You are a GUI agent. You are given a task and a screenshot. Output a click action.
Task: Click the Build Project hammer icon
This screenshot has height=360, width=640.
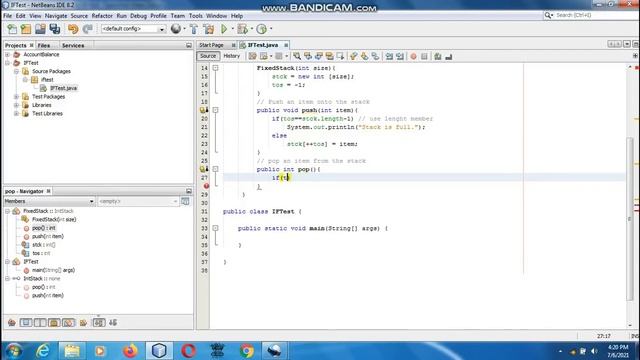[194, 29]
